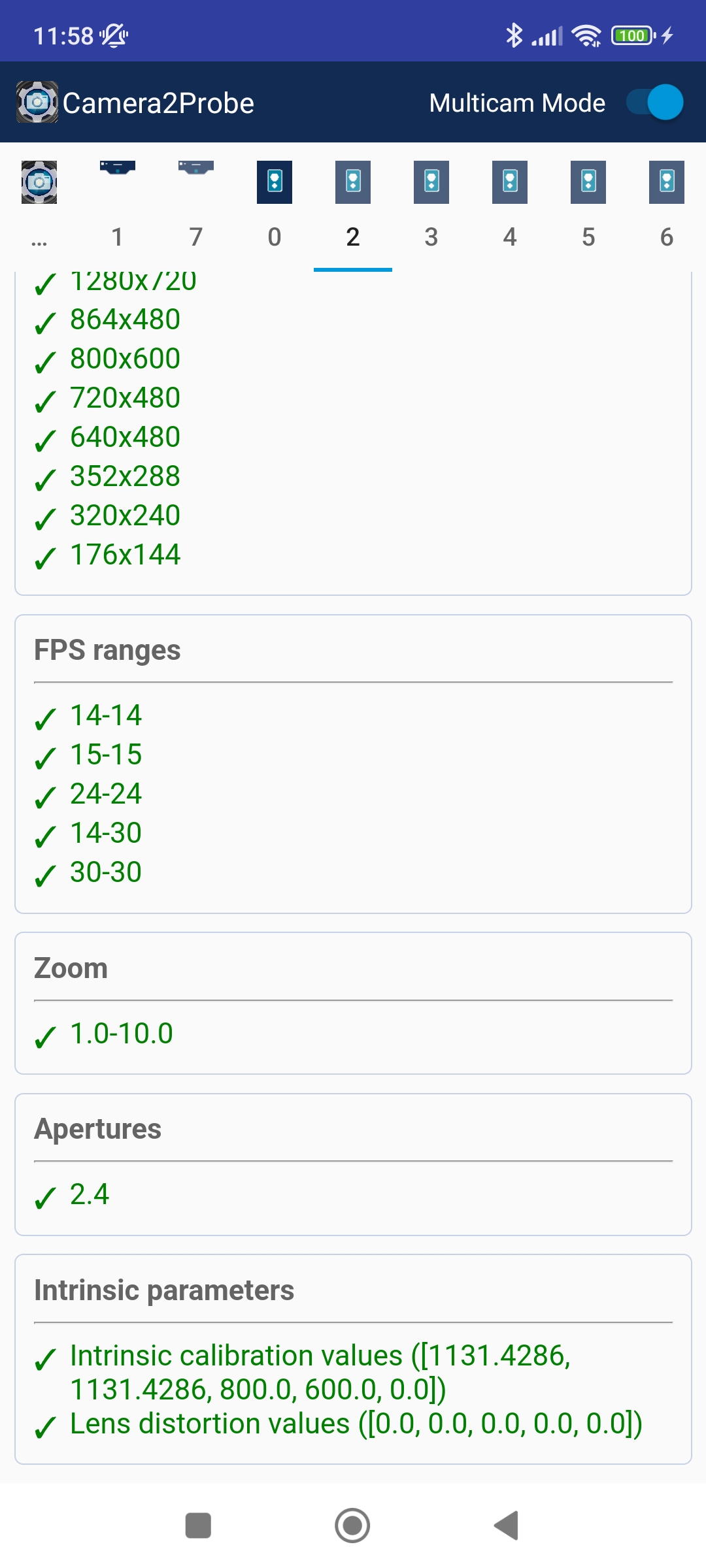This screenshot has height=1568, width=706.
Task: Tap the Lens distortion values line
Action: point(356,1424)
